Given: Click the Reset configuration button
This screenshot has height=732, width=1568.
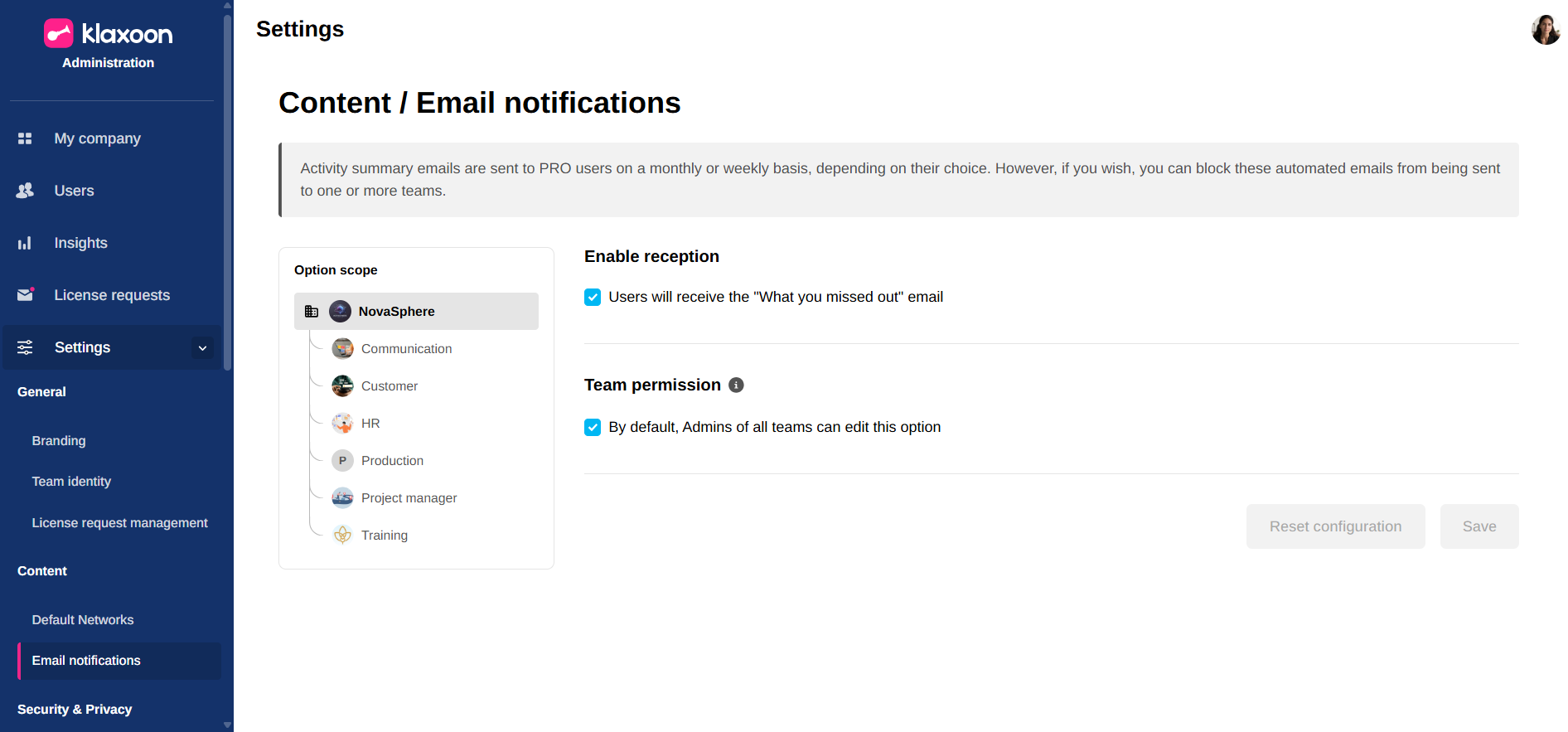Looking at the screenshot, I should click(1335, 526).
